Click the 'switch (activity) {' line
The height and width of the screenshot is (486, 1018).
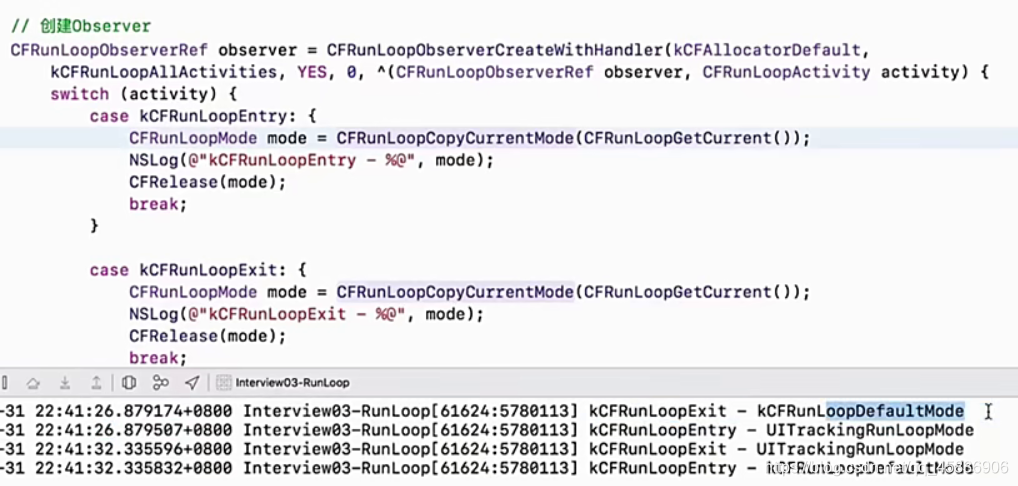click(x=143, y=94)
